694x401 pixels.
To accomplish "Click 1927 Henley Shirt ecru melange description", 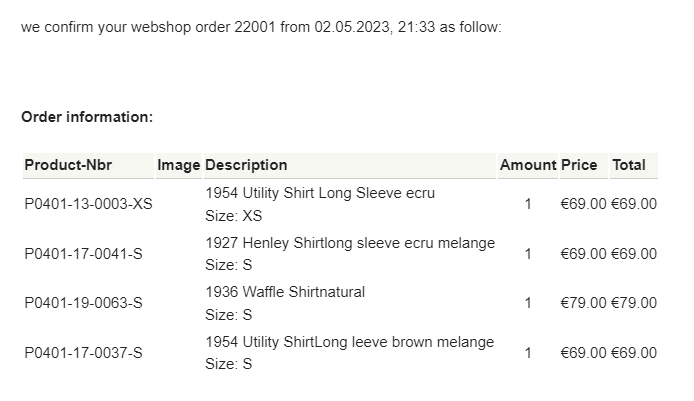I will click(x=350, y=243).
